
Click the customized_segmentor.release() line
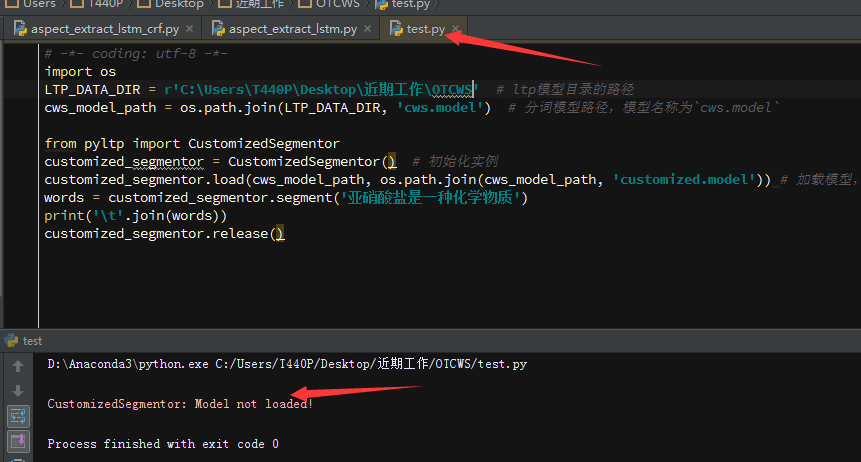coord(164,234)
